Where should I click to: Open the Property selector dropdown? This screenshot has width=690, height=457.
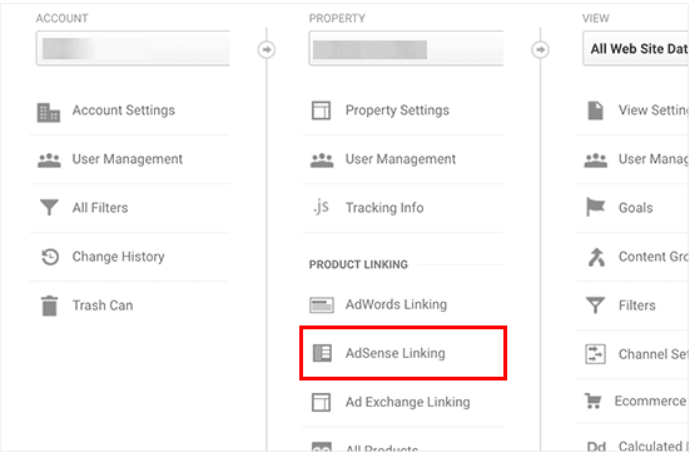pyautogui.click(x=406, y=48)
